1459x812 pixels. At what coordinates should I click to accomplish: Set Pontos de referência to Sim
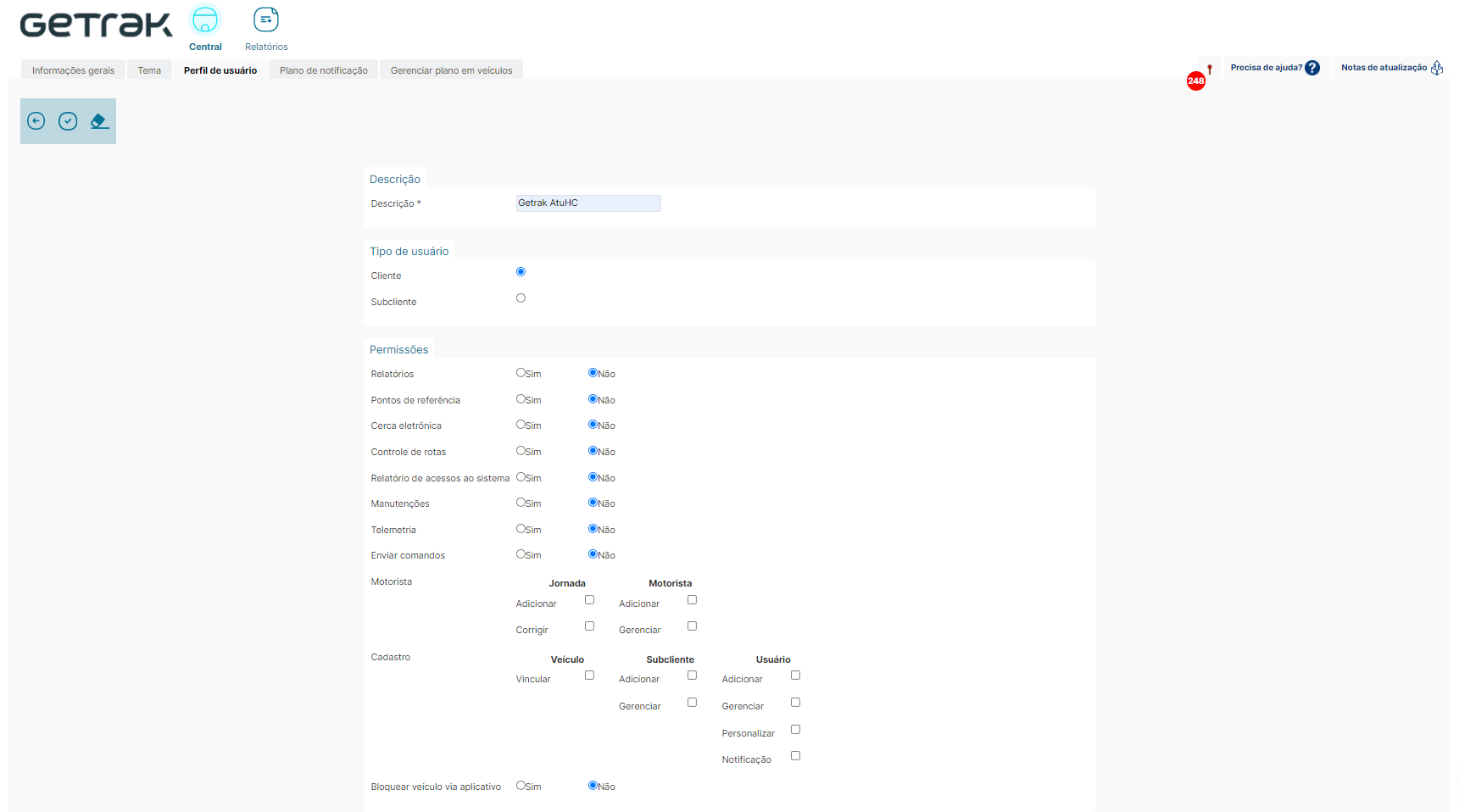(521, 399)
